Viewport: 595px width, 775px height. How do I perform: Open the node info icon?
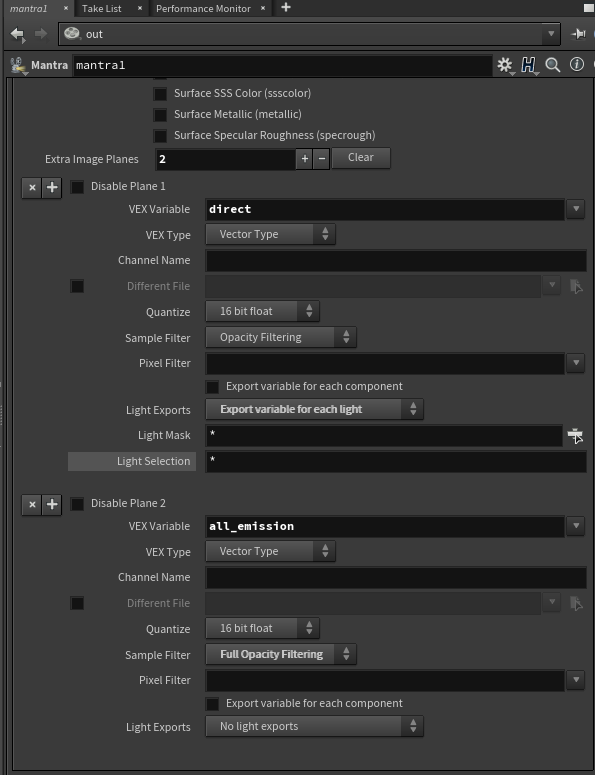576,64
